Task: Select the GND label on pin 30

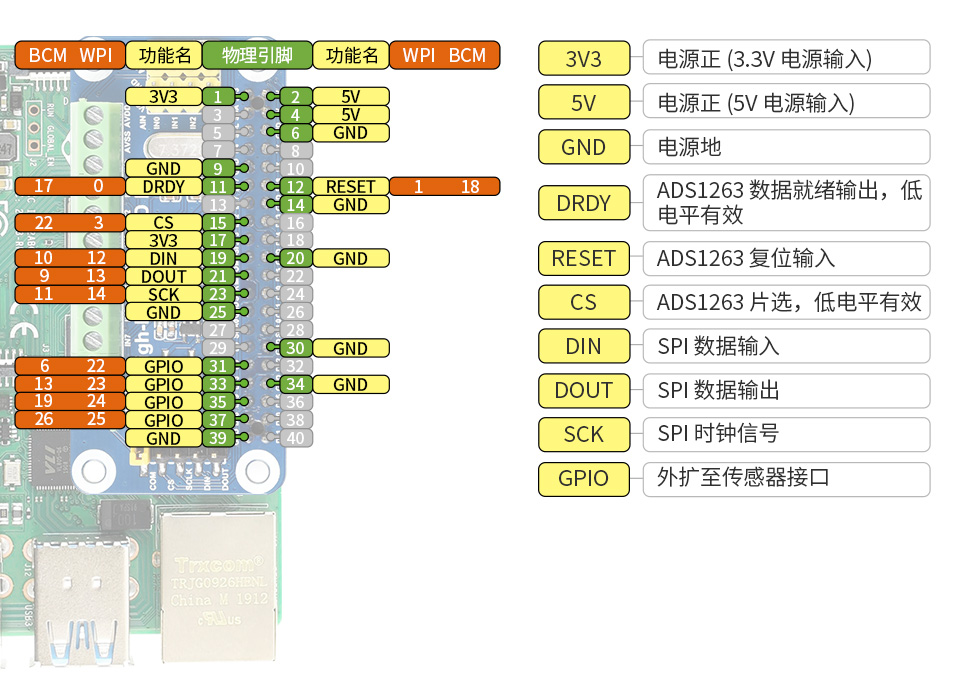Action: pos(350,348)
